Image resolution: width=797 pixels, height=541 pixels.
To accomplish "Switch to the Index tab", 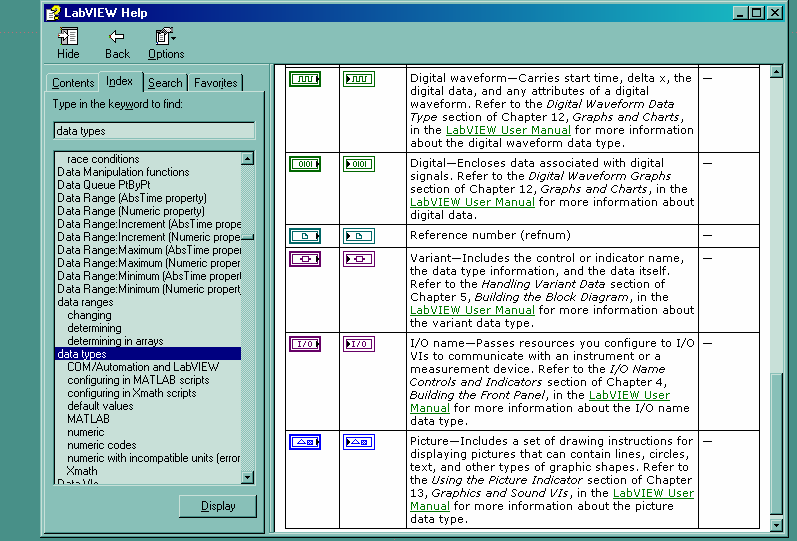I will pos(119,81).
